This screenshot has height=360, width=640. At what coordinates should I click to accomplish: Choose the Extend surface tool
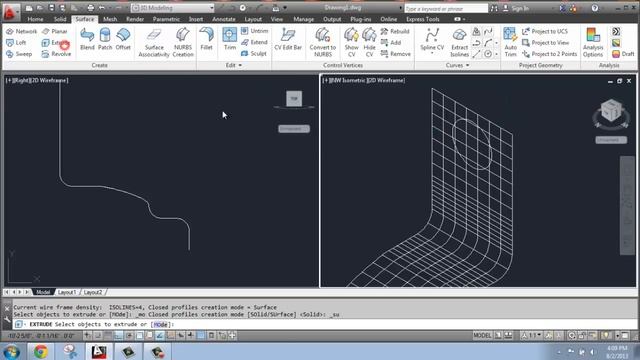(x=254, y=42)
